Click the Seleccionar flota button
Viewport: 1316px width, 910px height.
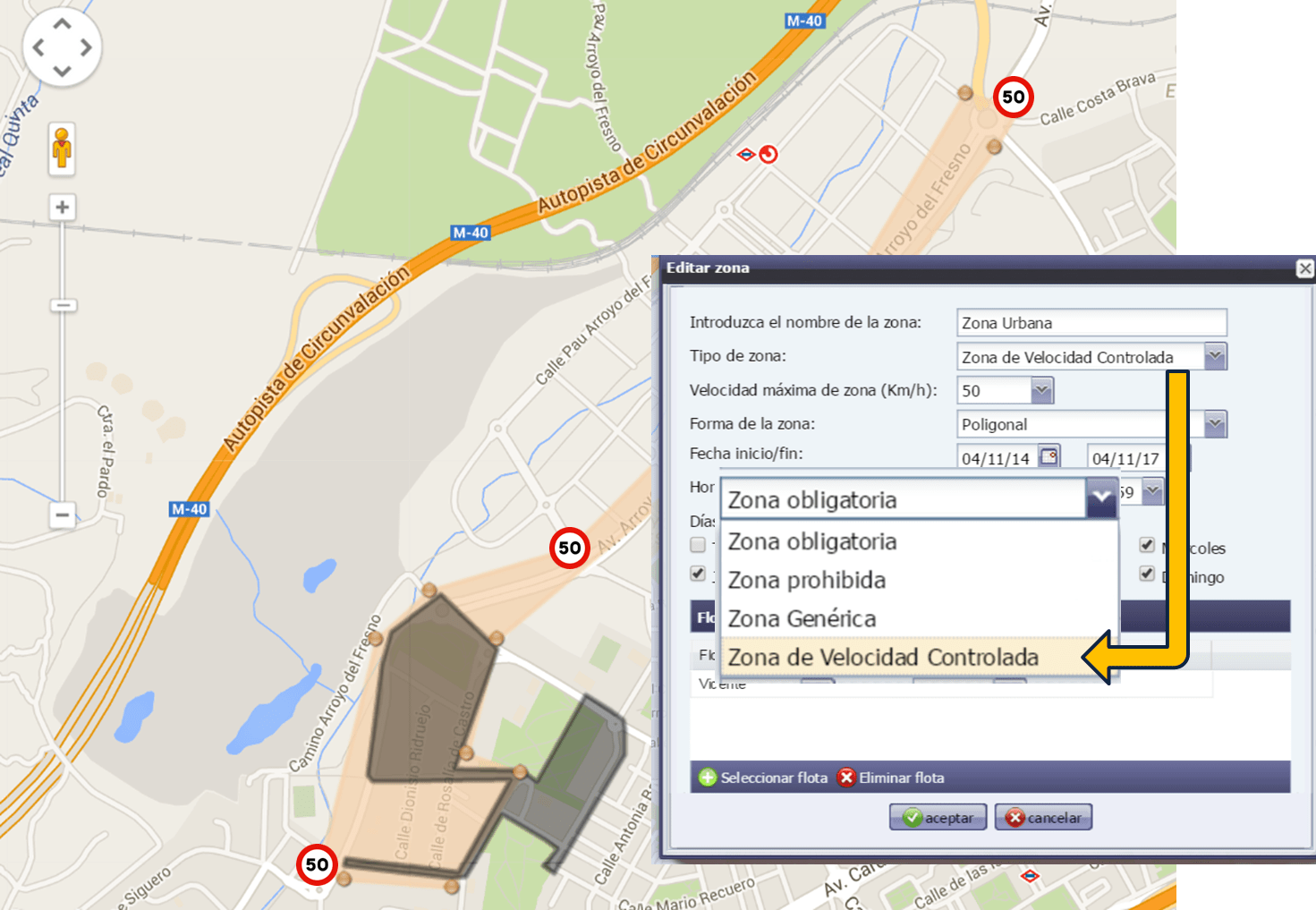point(763,778)
